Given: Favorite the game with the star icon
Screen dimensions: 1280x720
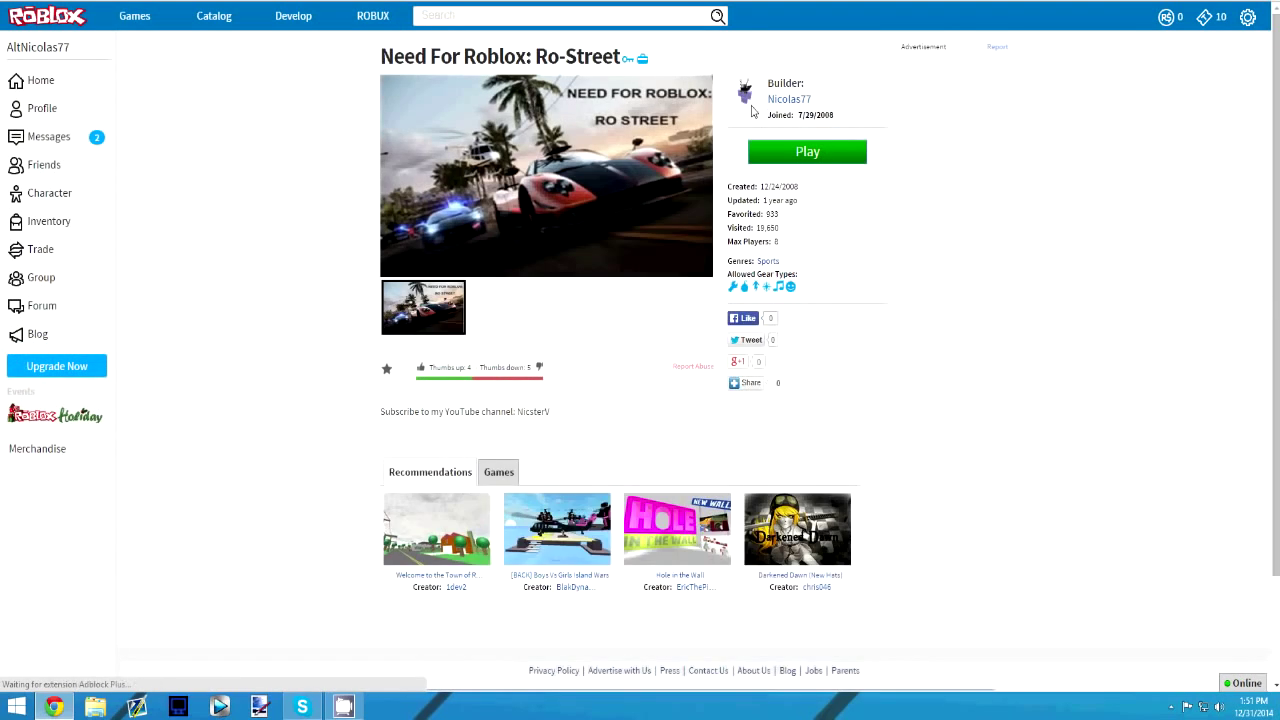Looking at the screenshot, I should pos(387,369).
